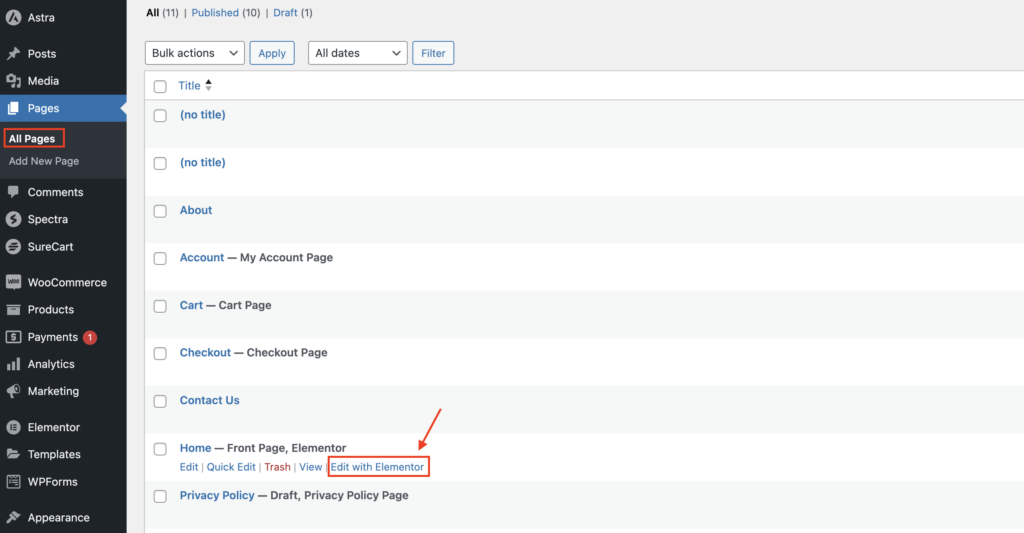Open the Media library icon

tap(14, 81)
